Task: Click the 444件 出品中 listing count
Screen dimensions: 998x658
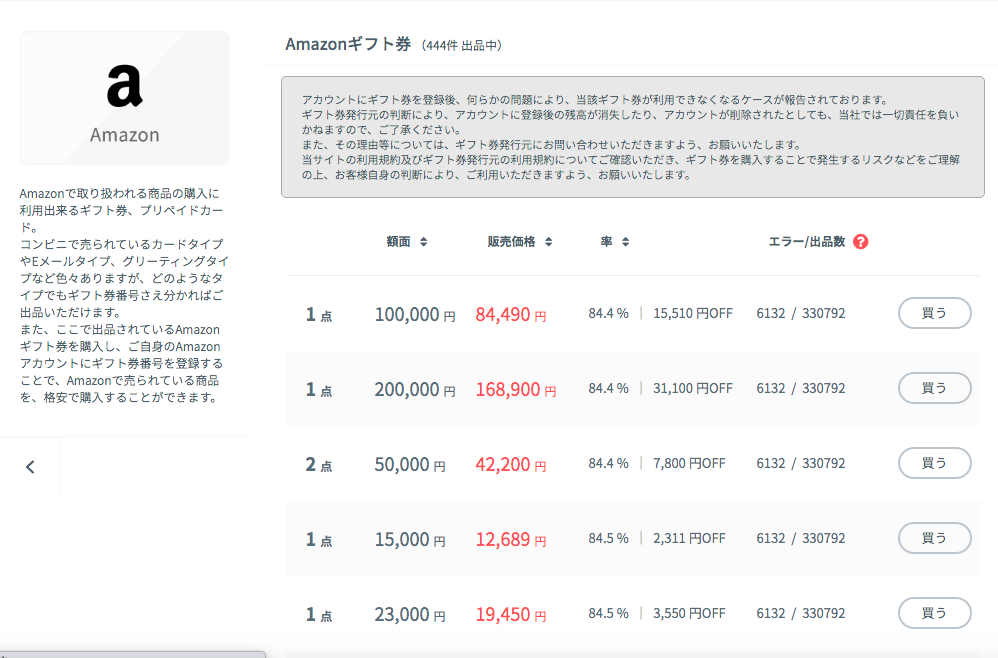Action: [462, 46]
